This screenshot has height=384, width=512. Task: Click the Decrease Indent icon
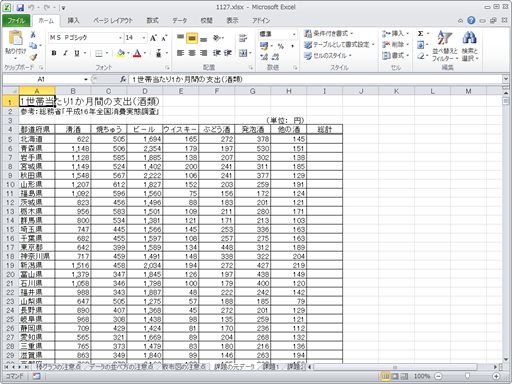217,53
